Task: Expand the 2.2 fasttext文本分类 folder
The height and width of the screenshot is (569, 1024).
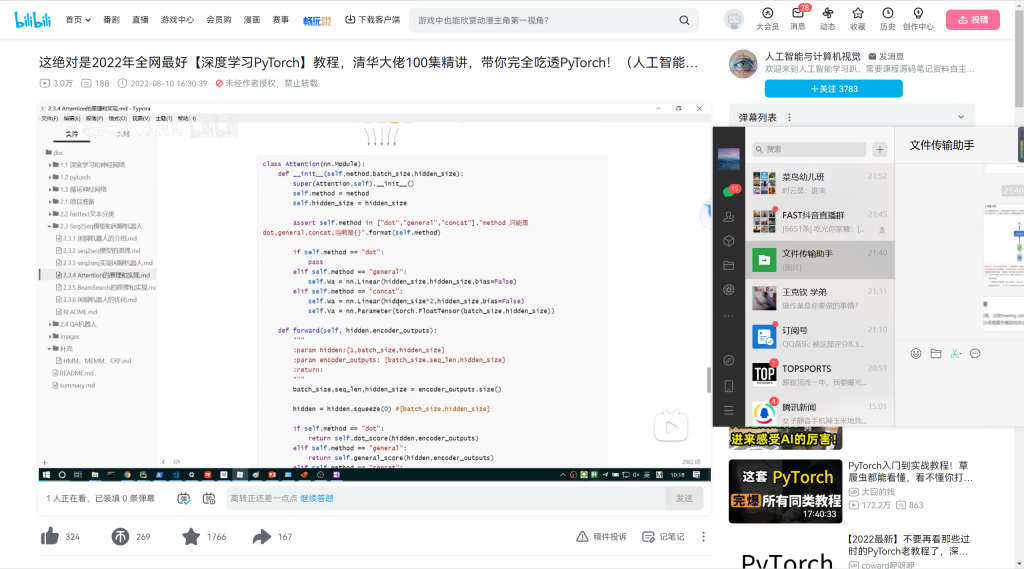Action: point(50,214)
